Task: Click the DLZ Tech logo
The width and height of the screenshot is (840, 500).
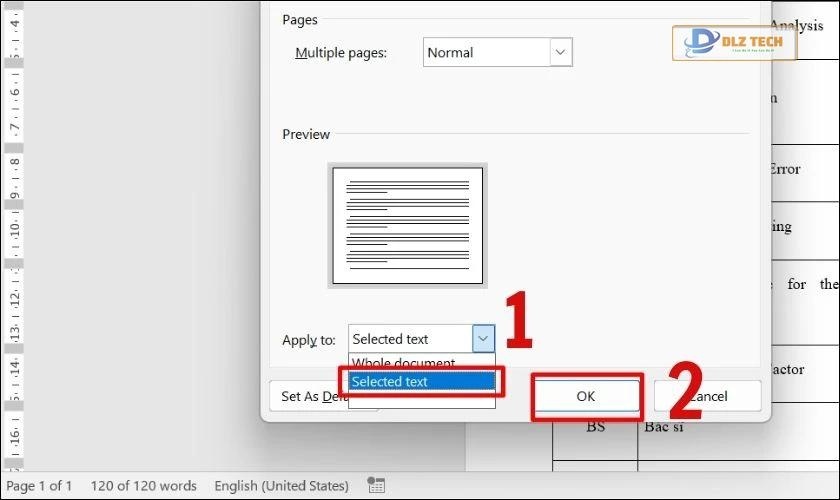Action: point(734,43)
